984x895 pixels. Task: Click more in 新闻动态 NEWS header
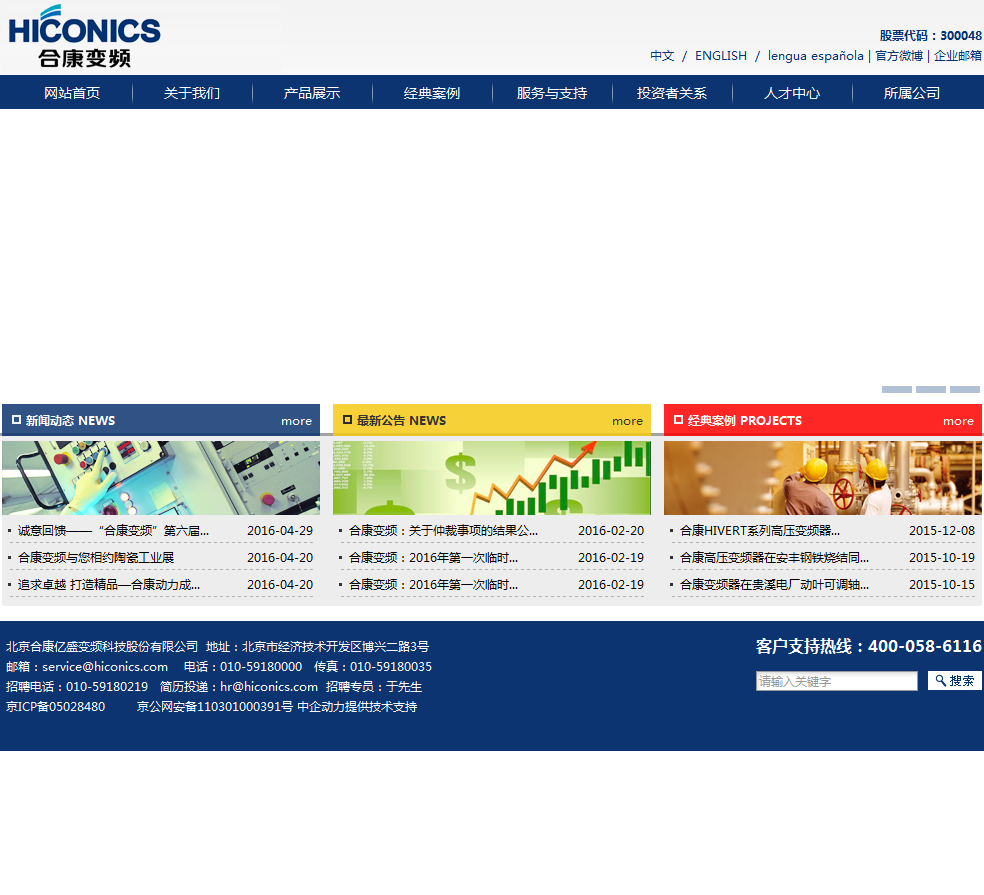(x=296, y=421)
